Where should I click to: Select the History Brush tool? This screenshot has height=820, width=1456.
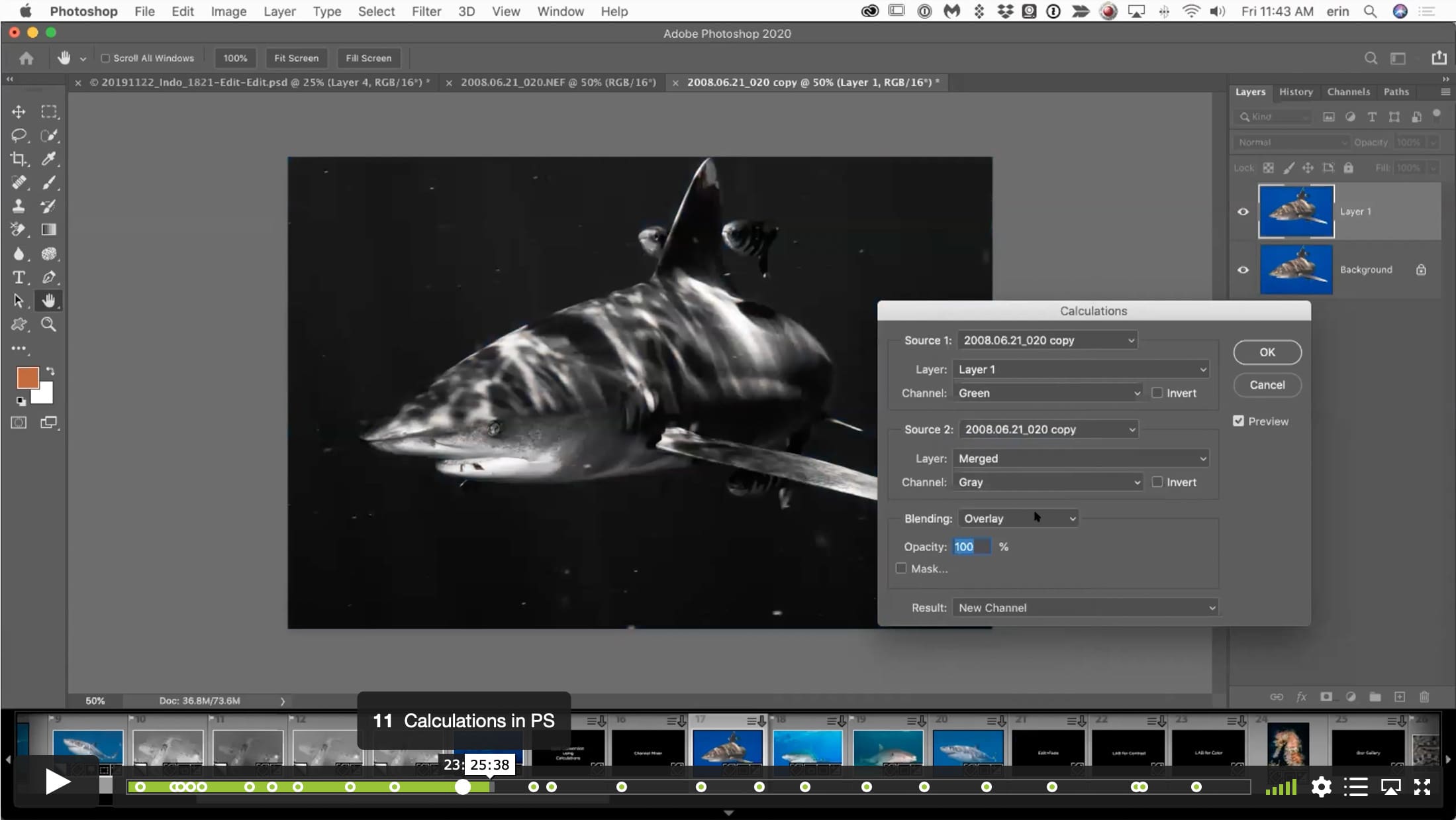(49, 206)
